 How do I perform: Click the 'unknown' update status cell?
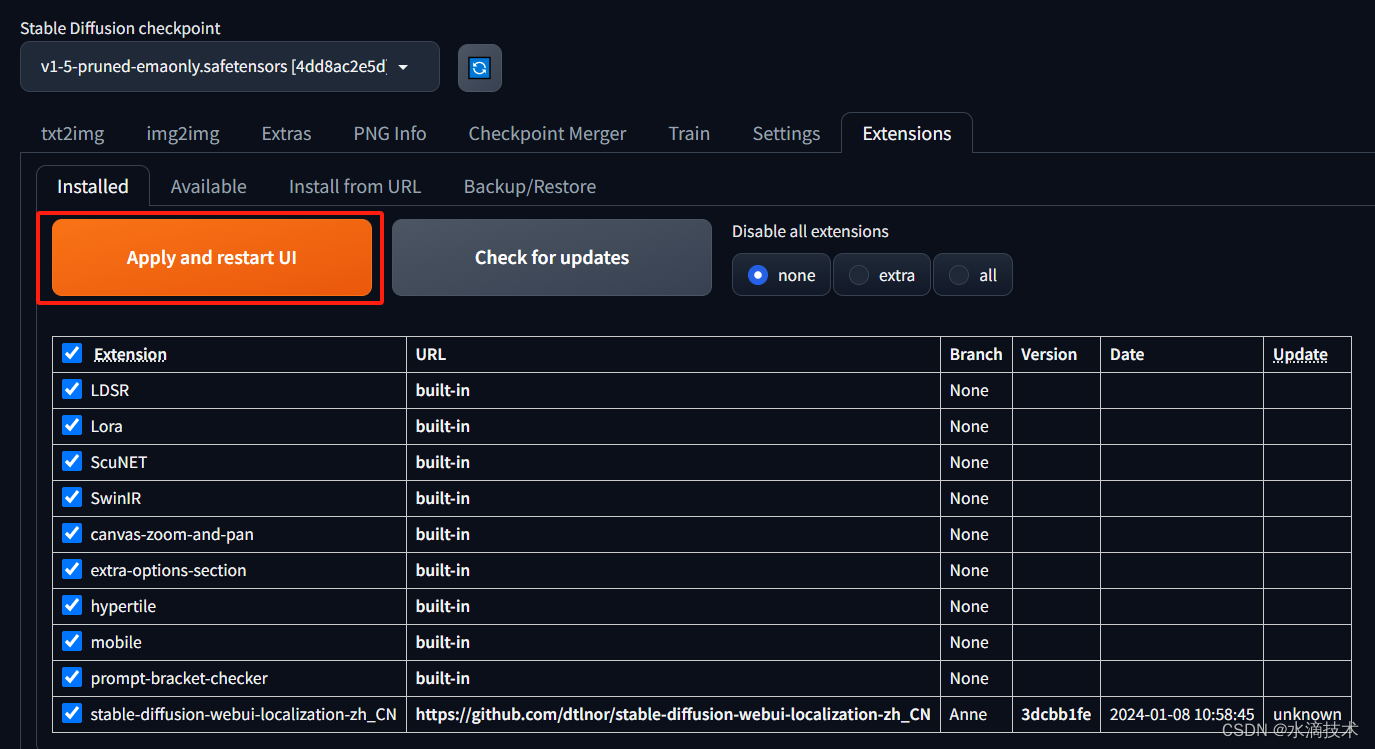(x=1307, y=714)
